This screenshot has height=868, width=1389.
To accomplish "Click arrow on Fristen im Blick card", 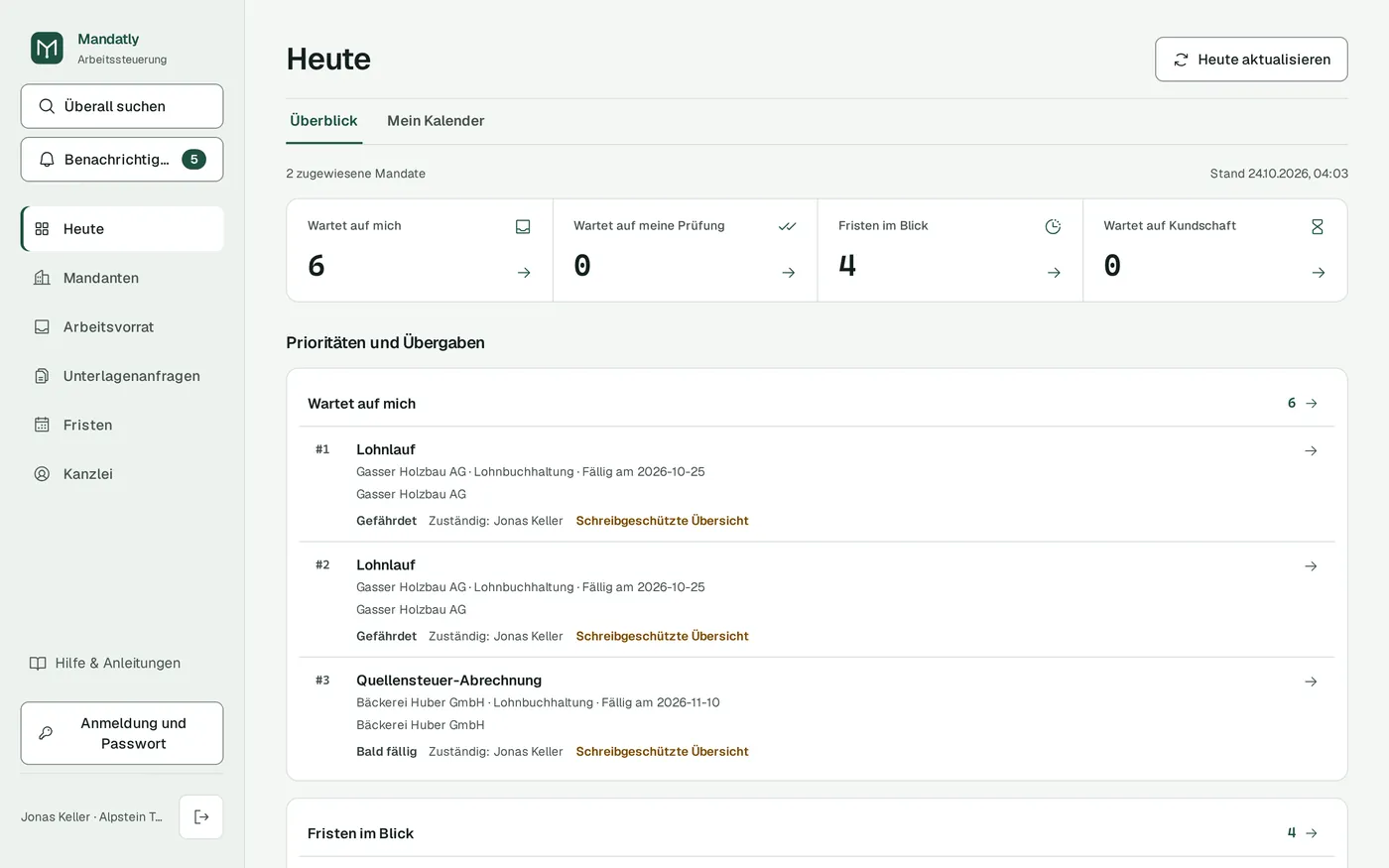I will (1054, 273).
